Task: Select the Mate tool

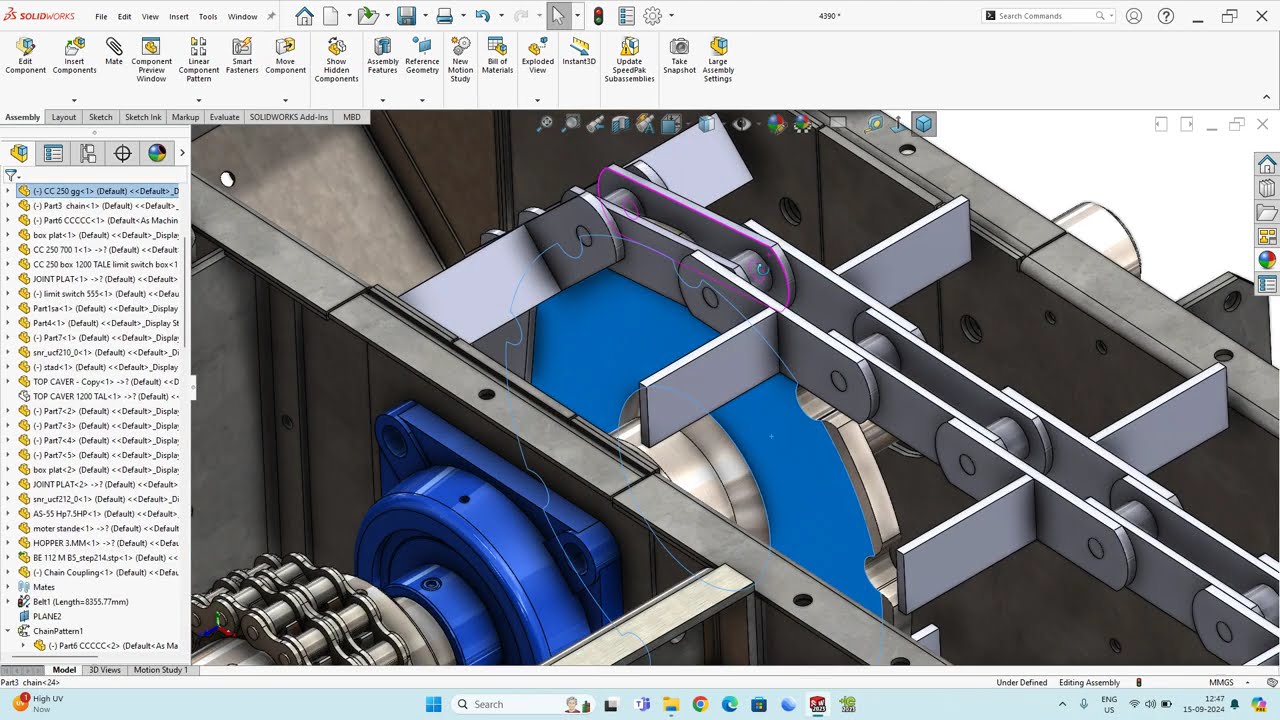Action: pos(114,52)
